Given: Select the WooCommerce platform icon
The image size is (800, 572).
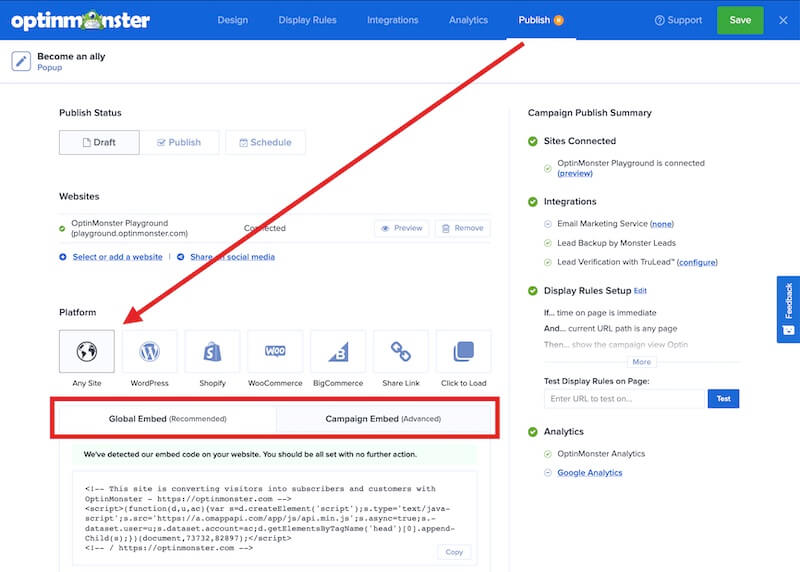Looking at the screenshot, I should (275, 351).
